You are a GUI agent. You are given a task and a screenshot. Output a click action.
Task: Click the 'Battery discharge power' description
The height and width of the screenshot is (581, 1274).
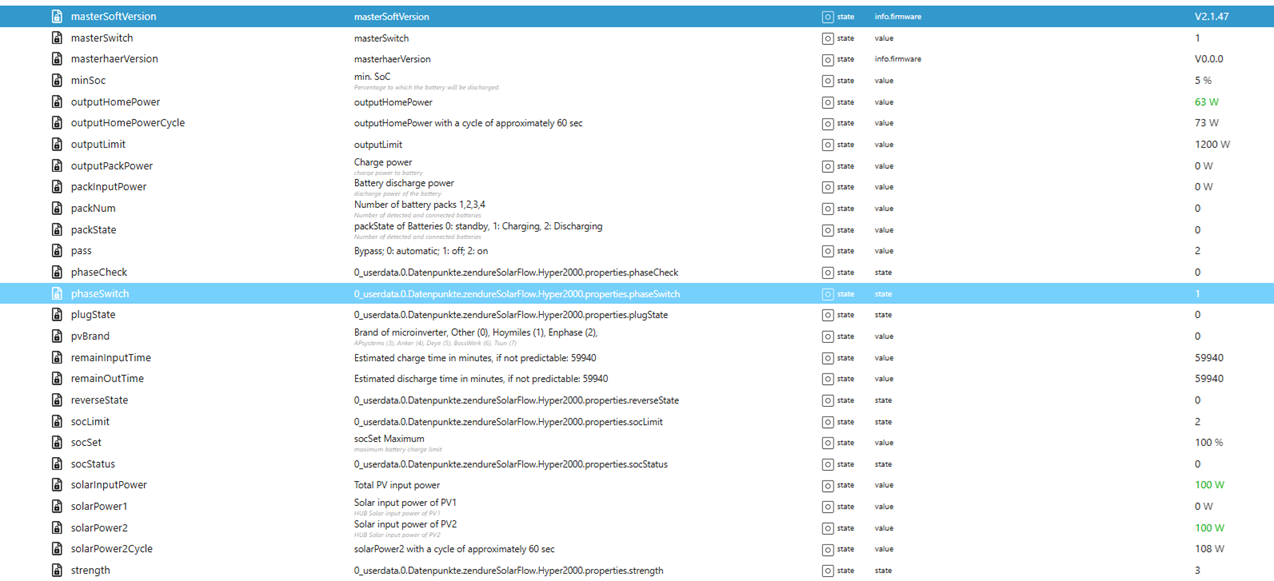(x=404, y=183)
